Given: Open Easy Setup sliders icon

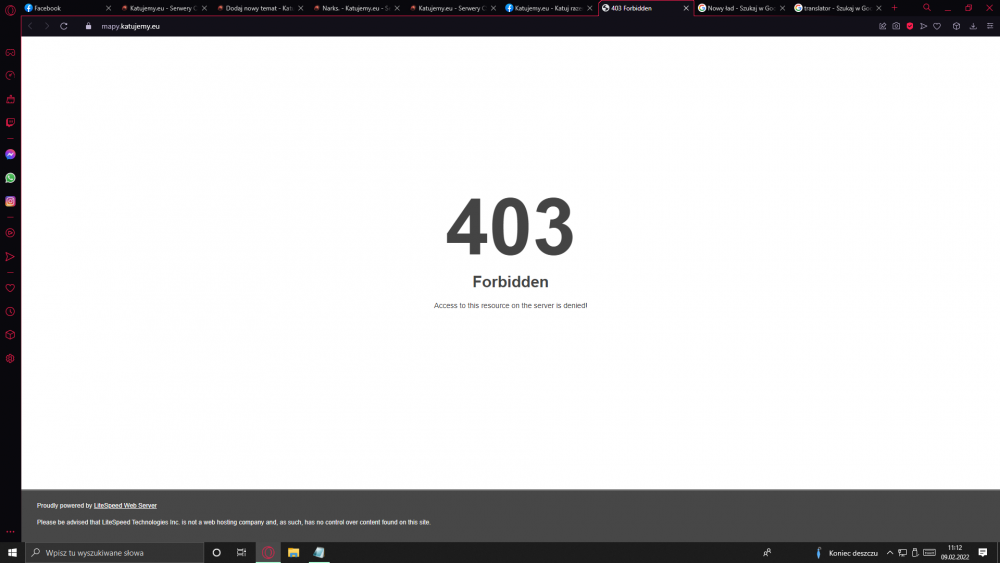Looking at the screenshot, I should (x=990, y=26).
